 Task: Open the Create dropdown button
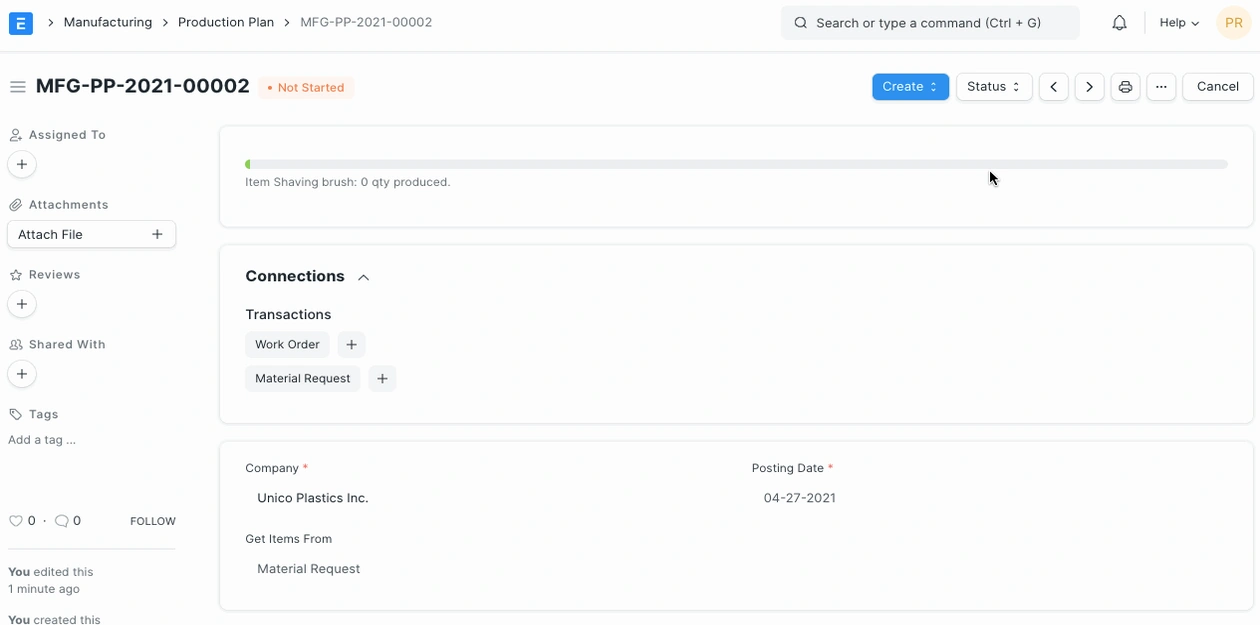coord(910,87)
